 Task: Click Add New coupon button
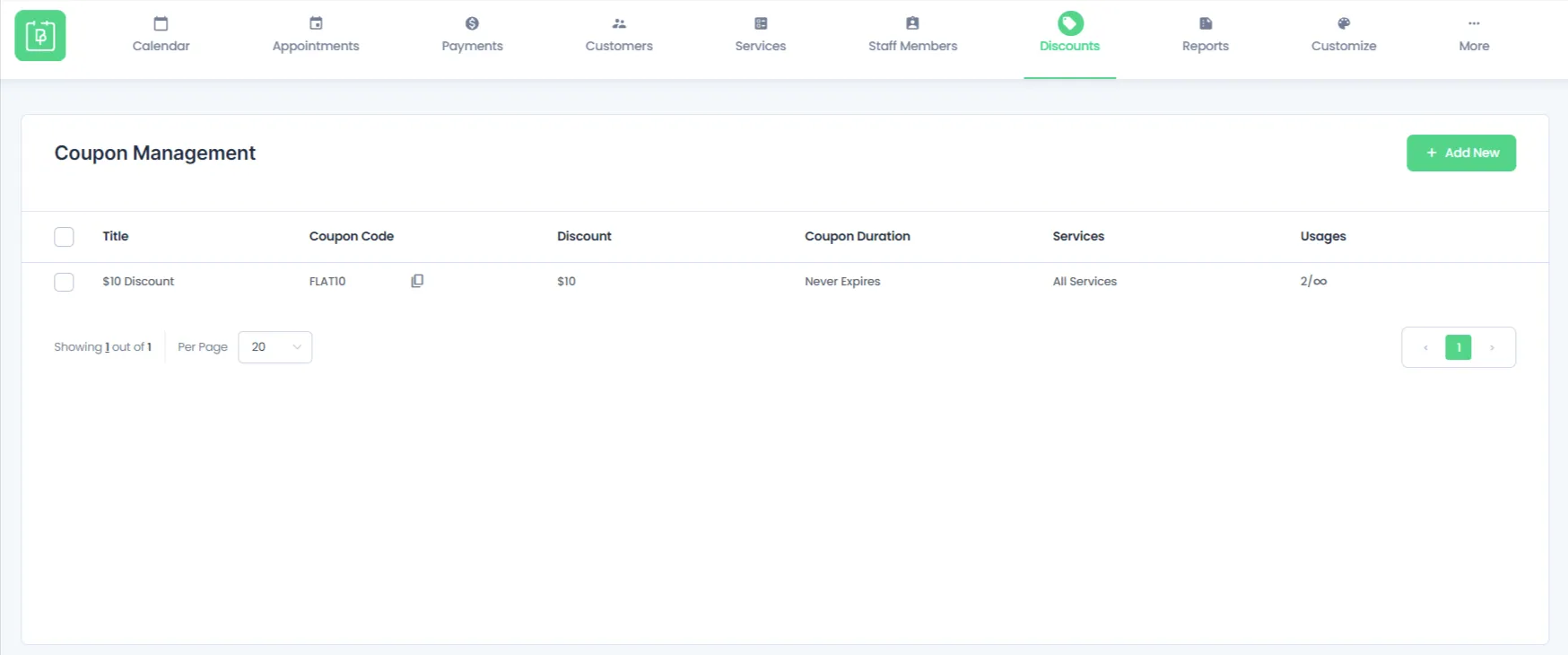[x=1461, y=153]
